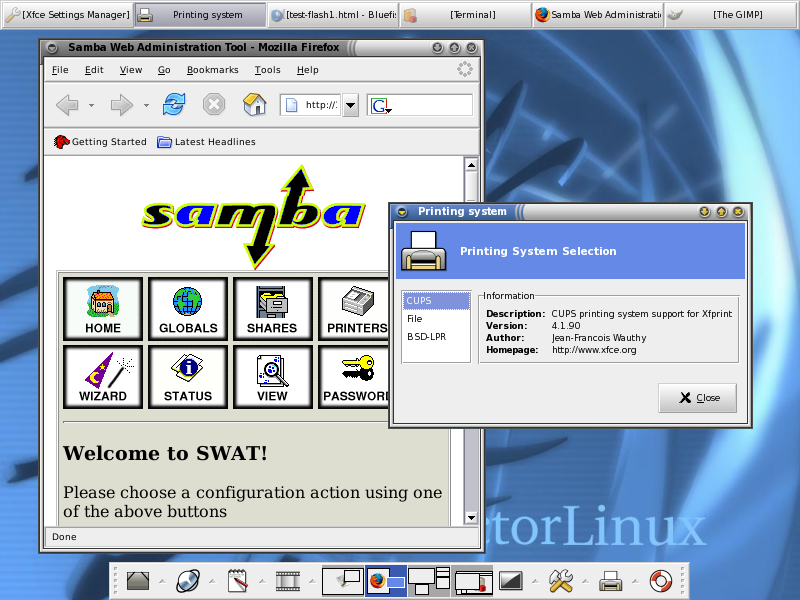Open the Firefox File menu

tap(60, 70)
